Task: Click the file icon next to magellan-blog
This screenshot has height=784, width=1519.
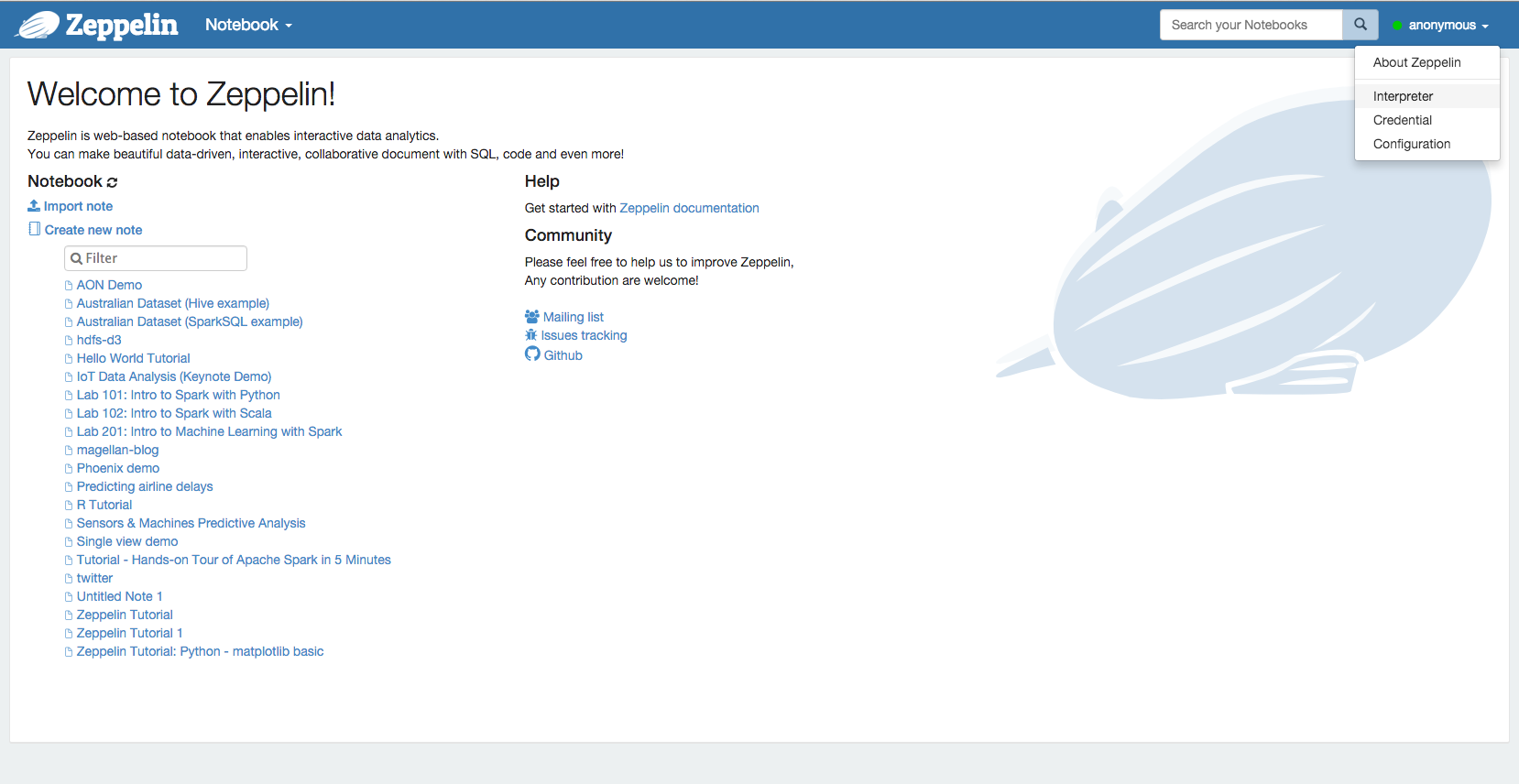Action: [x=69, y=451]
